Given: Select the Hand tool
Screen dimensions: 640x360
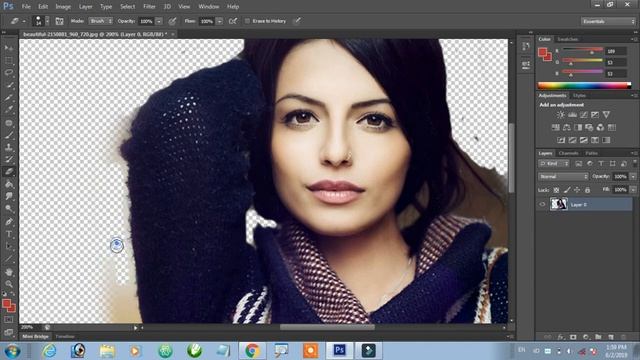Looking at the screenshot, I should (9, 272).
